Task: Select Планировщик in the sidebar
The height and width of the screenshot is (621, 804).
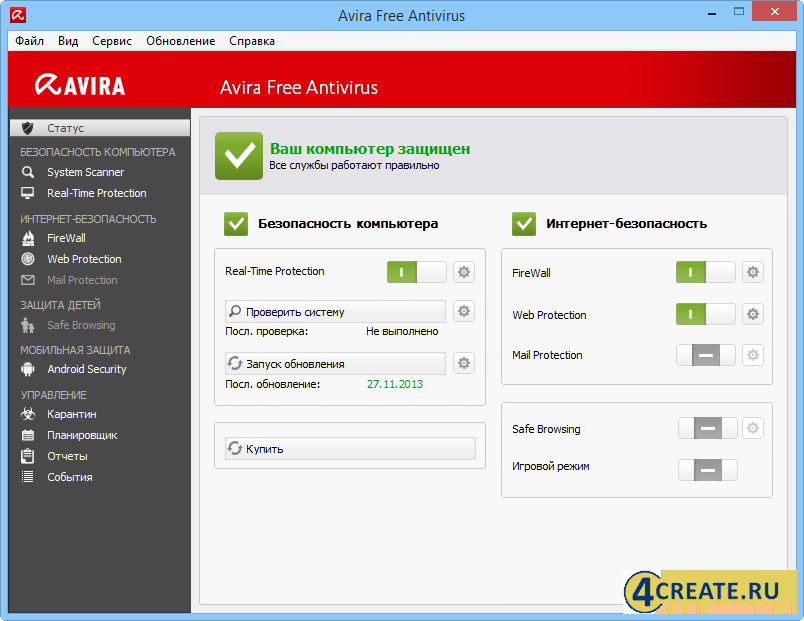Action: pos(82,435)
